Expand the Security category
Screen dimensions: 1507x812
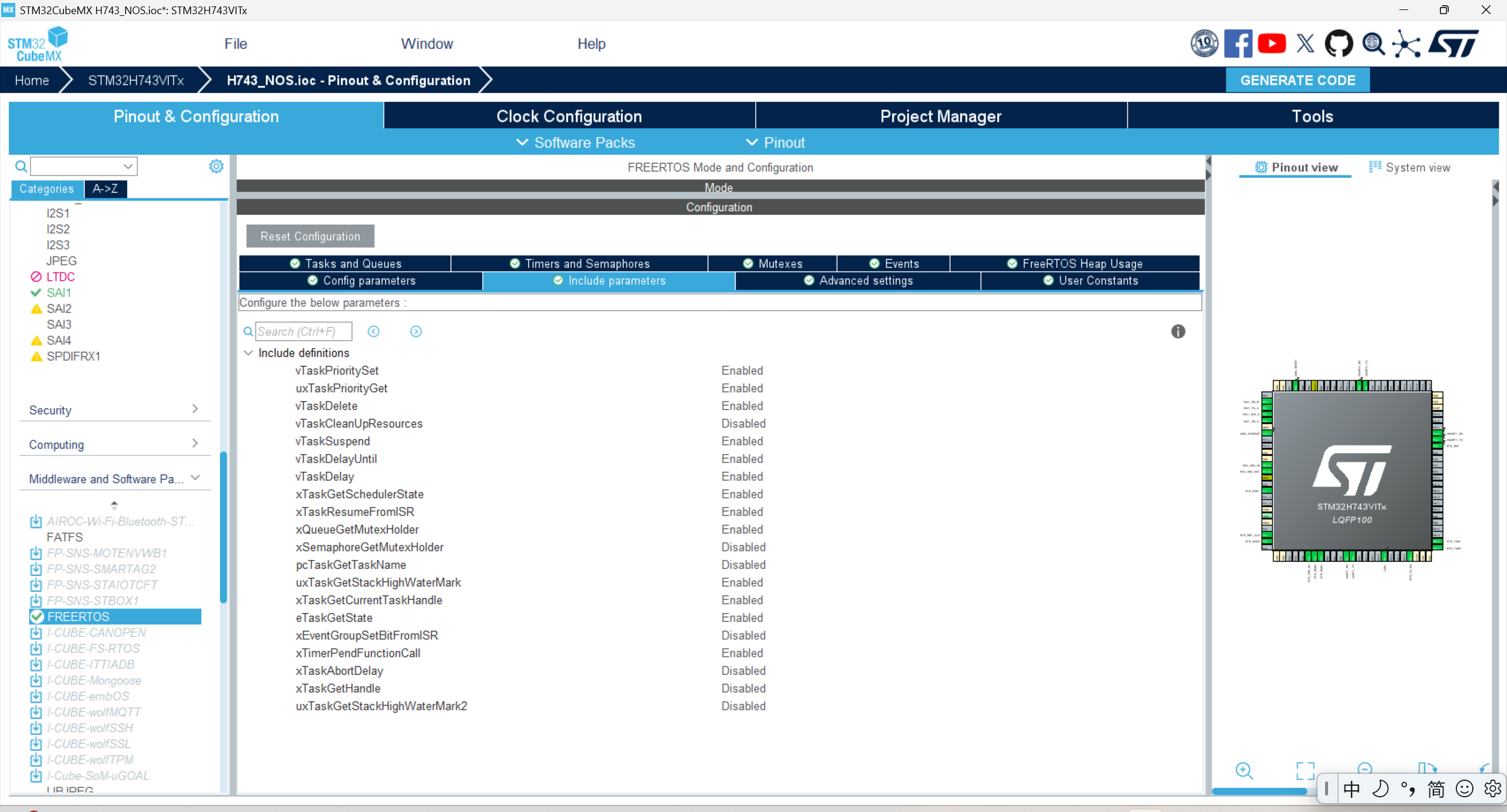coord(114,410)
